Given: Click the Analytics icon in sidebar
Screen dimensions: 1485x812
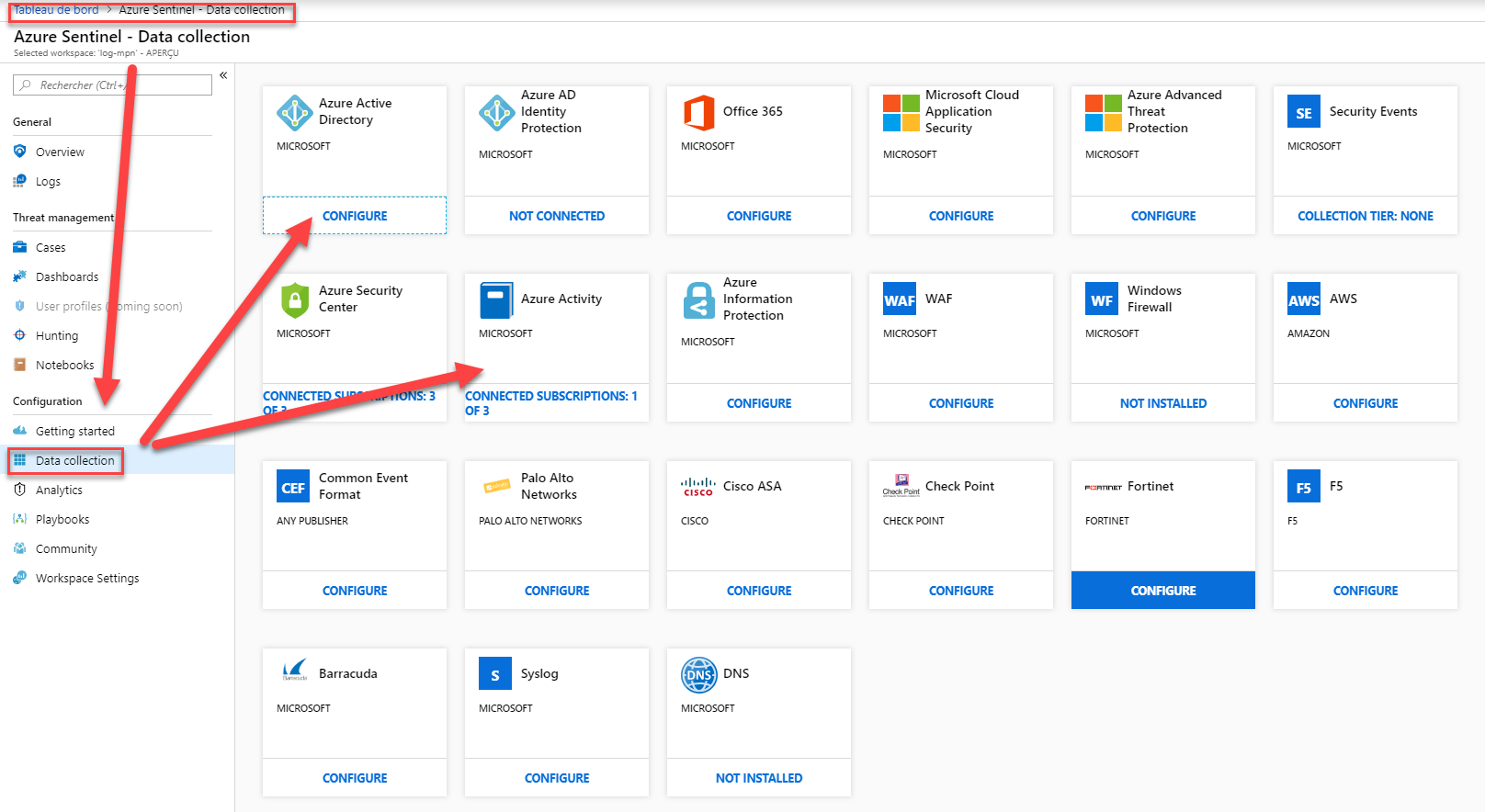Looking at the screenshot, I should (x=19, y=490).
